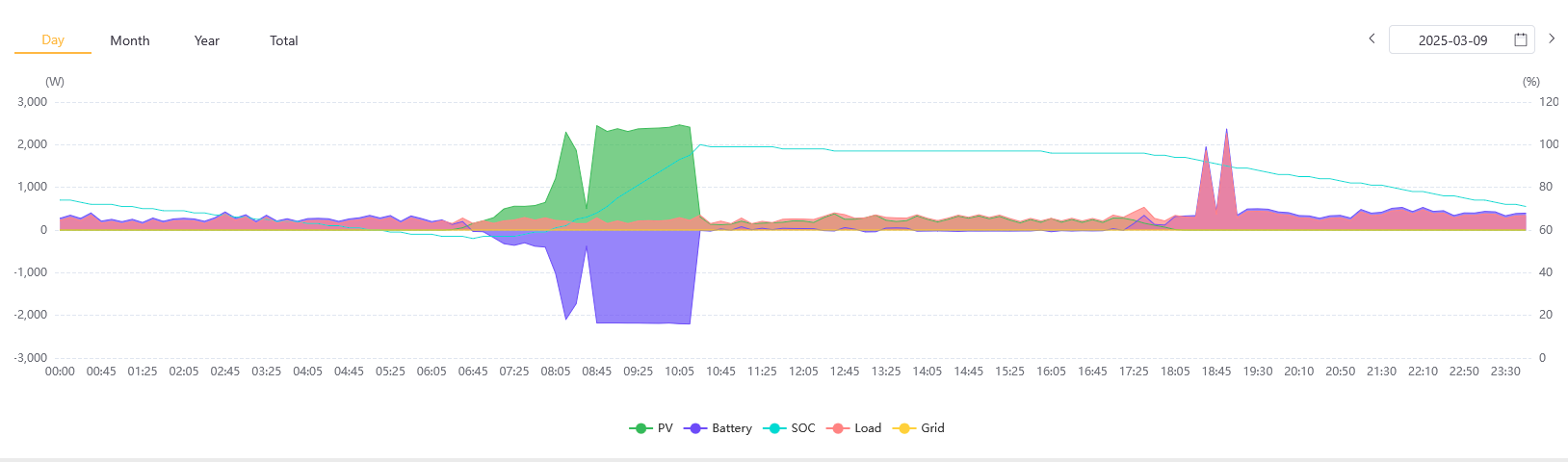Click the 00:00 time axis label
The width and height of the screenshot is (1568, 462).
(x=60, y=372)
